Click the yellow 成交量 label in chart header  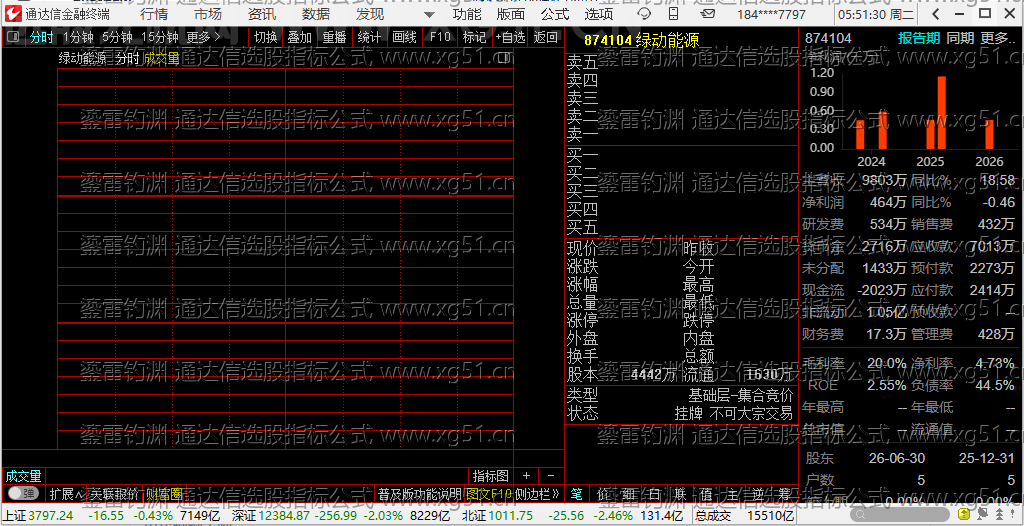(161, 58)
